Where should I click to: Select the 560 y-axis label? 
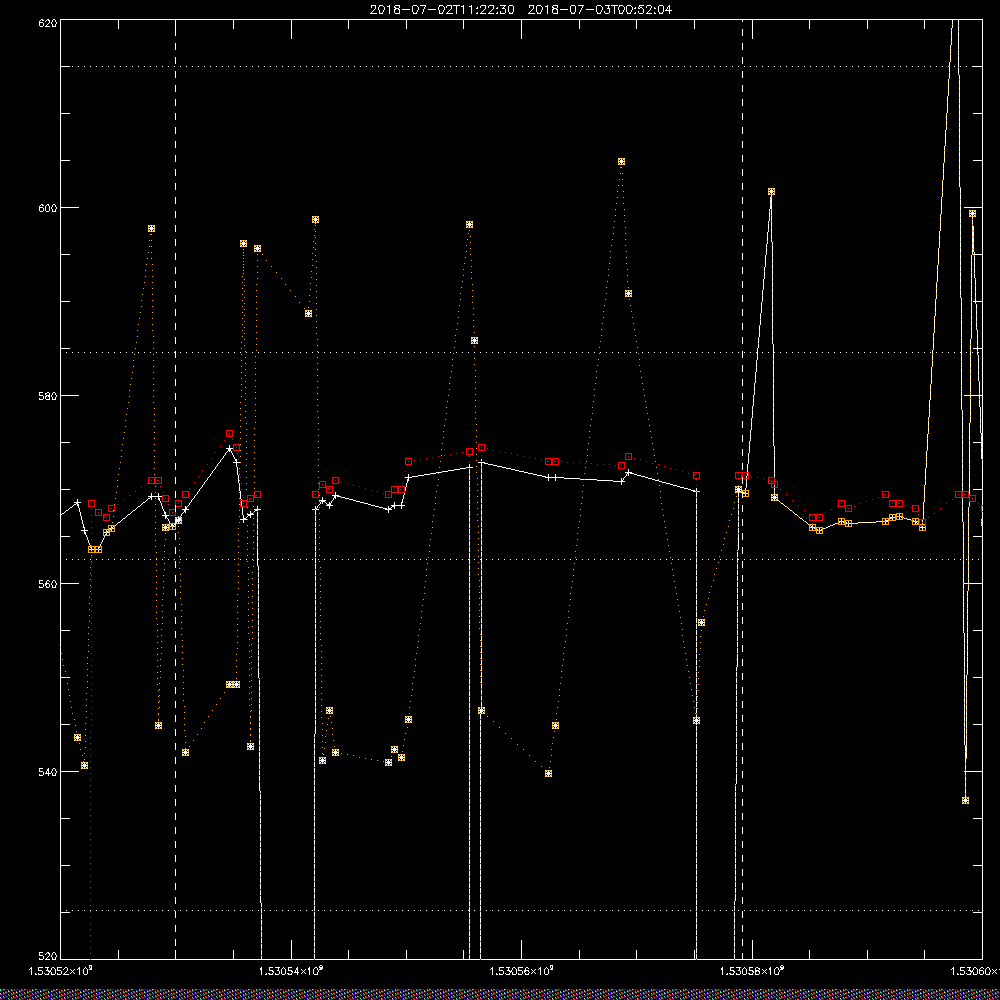coord(47,584)
